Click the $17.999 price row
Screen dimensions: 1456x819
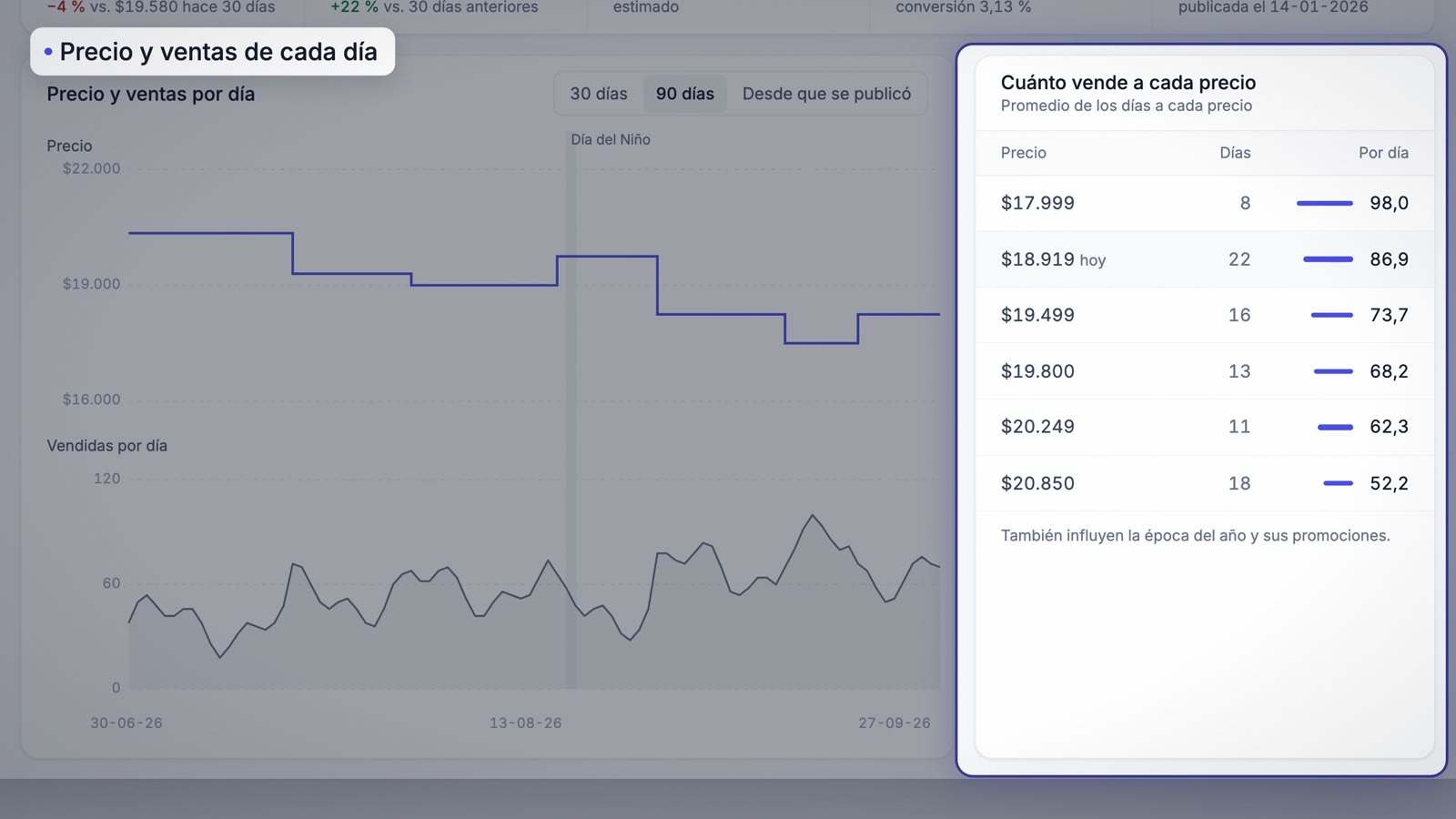click(x=1204, y=203)
